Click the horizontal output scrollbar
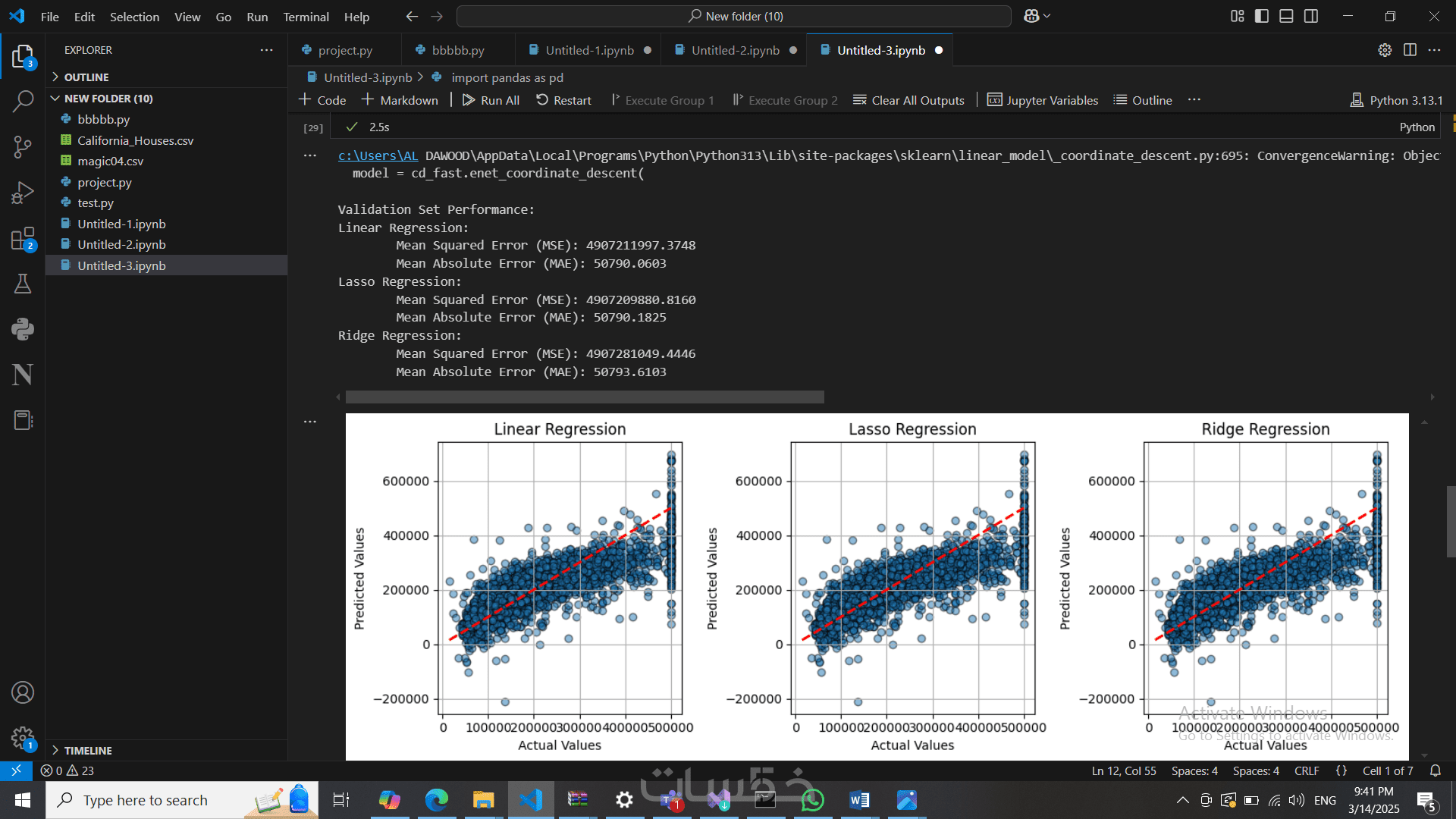1456x819 pixels. (584, 397)
